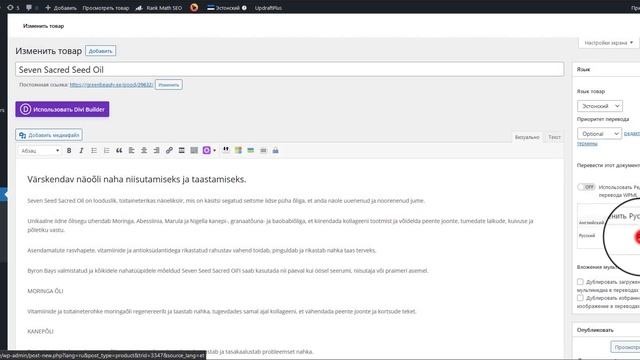Viewport: 640px width, 360px height.
Task: Toggle bold formatting in editor toolbar
Action: point(69,151)
